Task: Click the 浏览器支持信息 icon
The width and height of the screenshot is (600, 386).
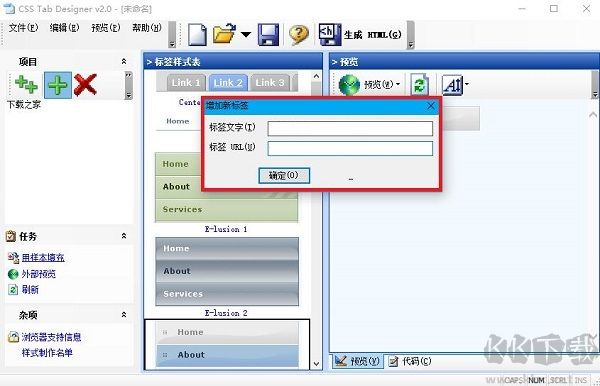Action: pyautogui.click(x=13, y=337)
